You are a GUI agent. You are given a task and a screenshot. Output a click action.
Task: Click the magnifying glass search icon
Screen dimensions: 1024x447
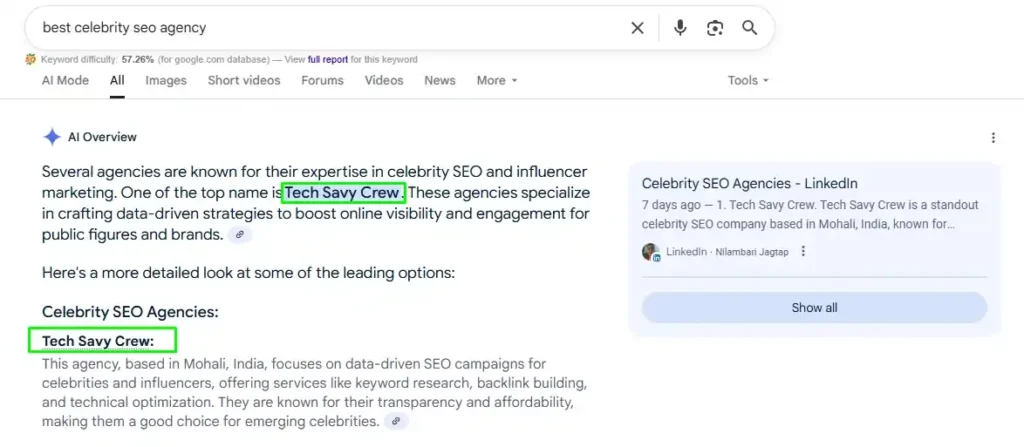tap(750, 27)
